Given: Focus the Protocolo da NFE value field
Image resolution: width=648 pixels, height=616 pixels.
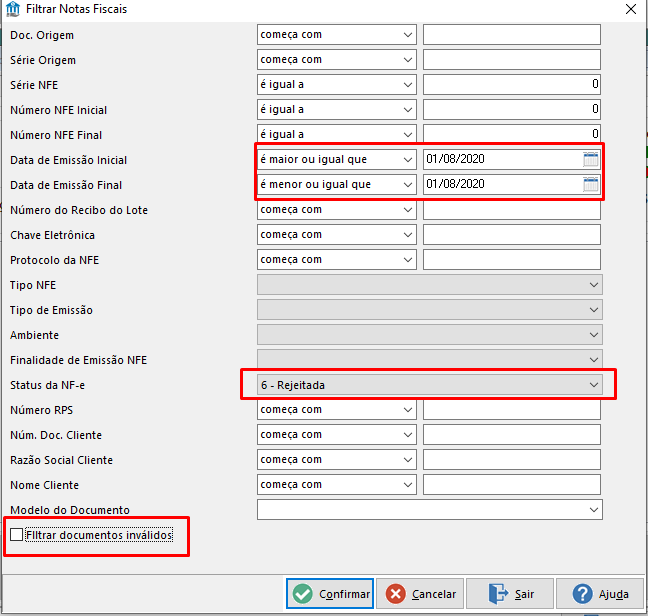Looking at the screenshot, I should 512,259.
